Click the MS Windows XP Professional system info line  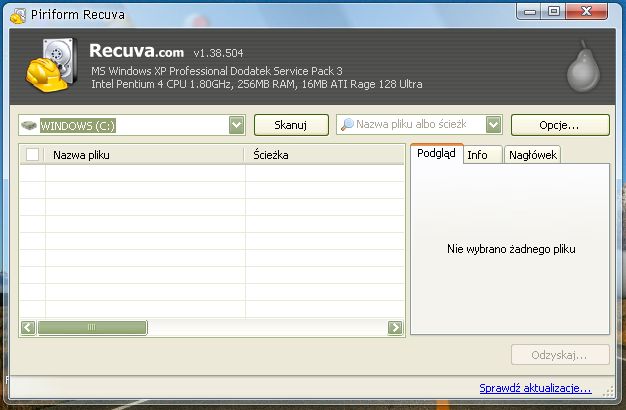217,71
